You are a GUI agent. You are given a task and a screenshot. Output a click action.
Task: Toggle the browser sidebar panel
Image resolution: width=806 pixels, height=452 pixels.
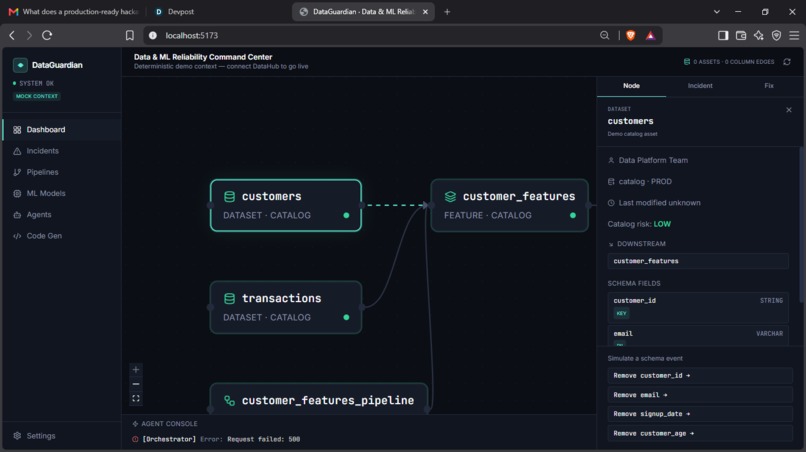[x=723, y=35]
